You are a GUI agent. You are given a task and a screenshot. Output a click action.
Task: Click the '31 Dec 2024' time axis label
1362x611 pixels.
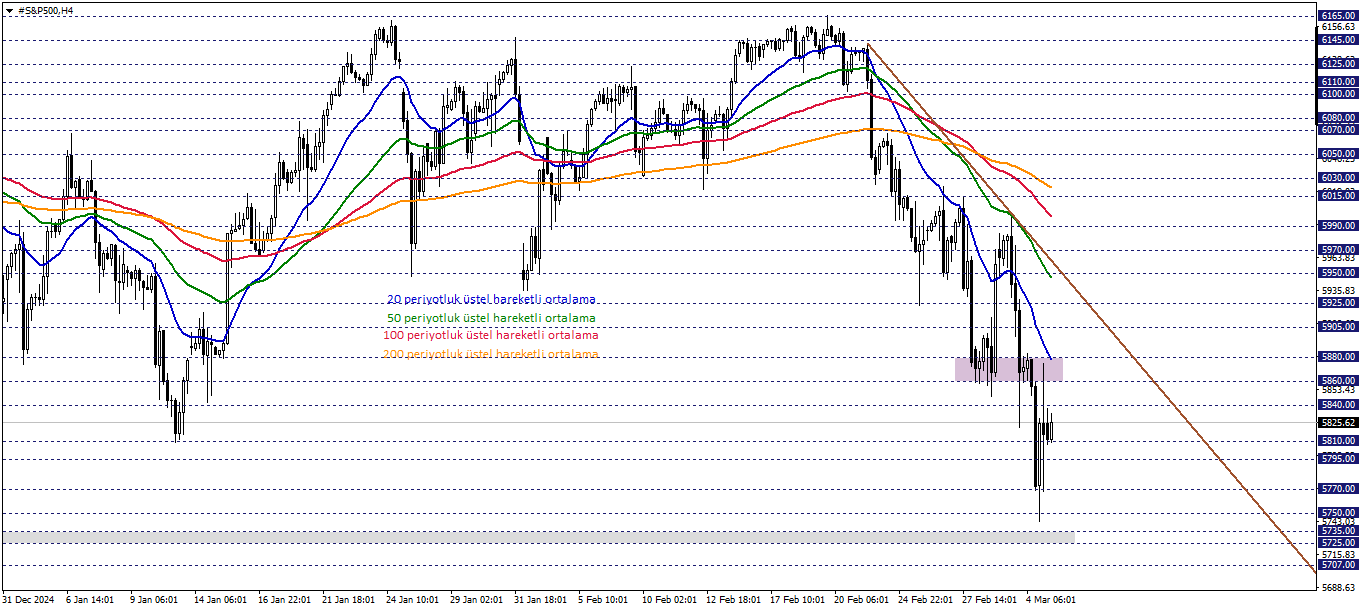click(x=27, y=600)
